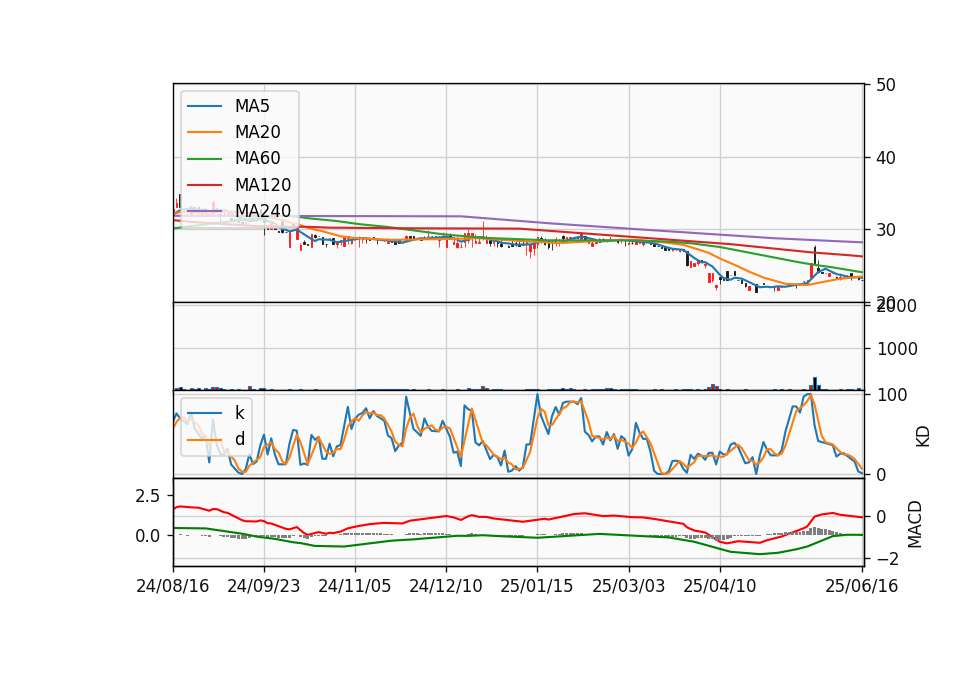This screenshot has width=960, height=690.
Task: Click the 25/03/03 date label
Action: tap(628, 586)
